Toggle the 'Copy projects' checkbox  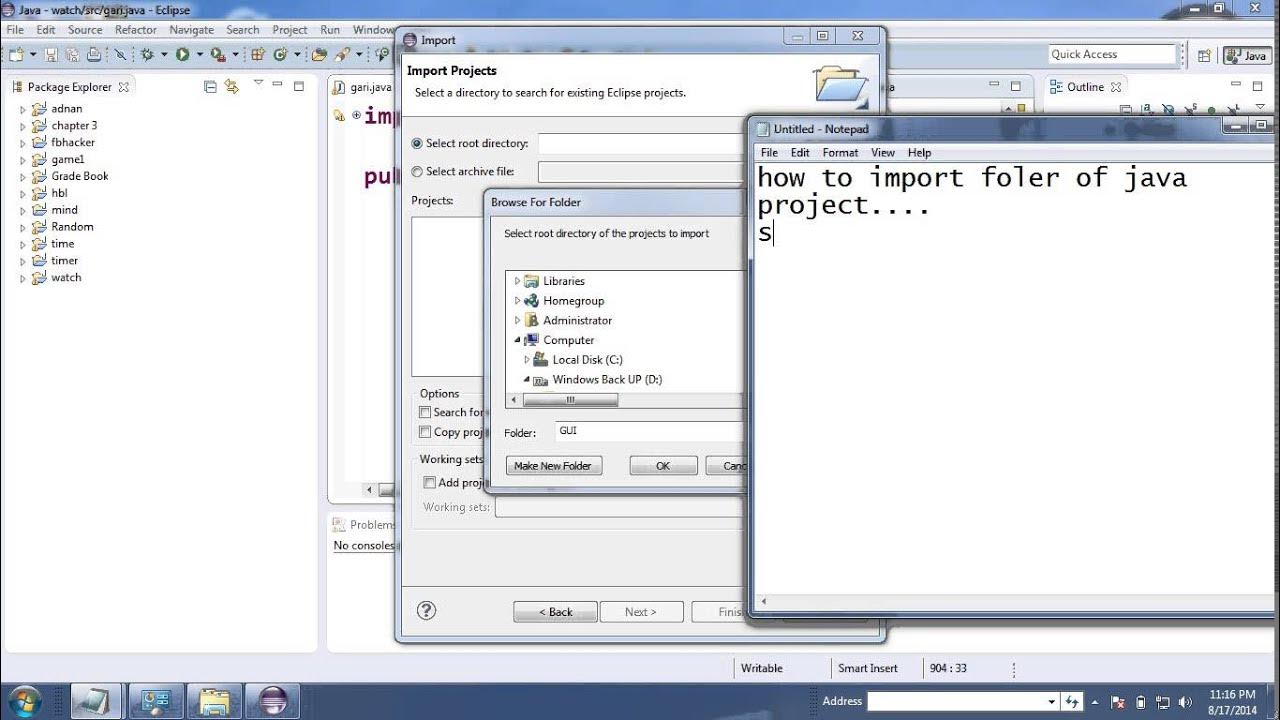tap(425, 432)
